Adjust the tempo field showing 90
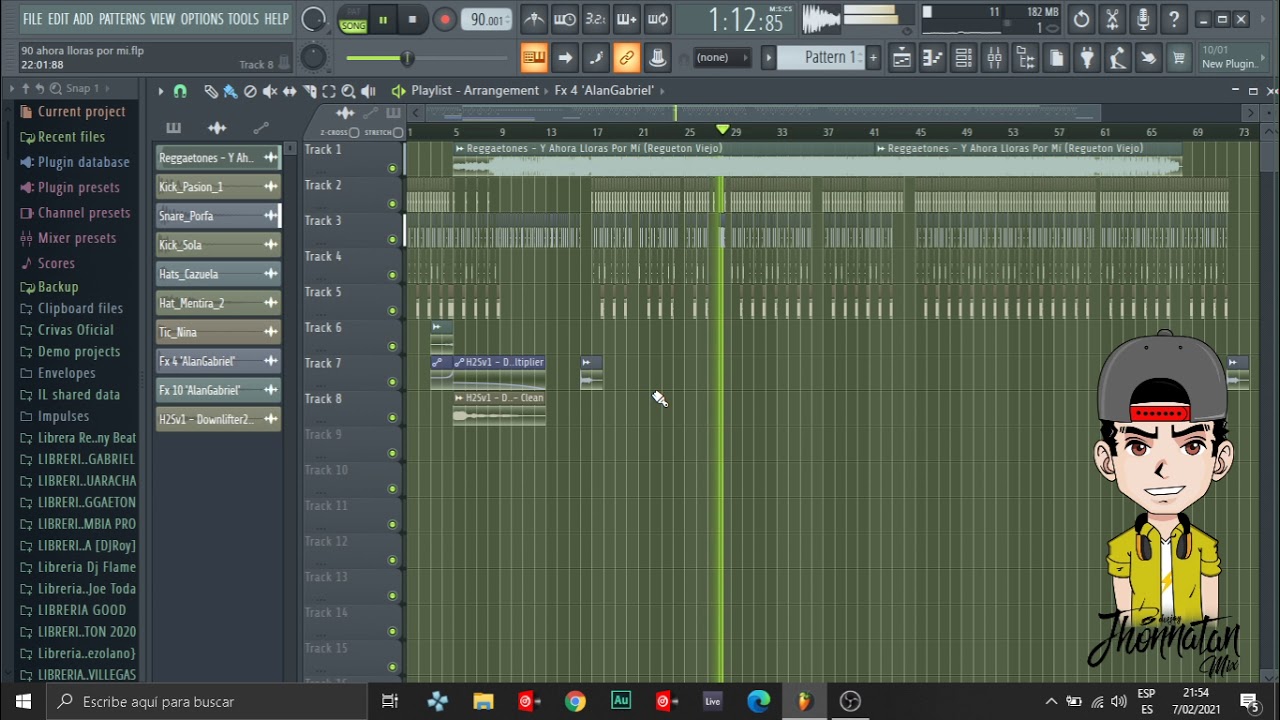The width and height of the screenshot is (1280, 720). coord(488,20)
